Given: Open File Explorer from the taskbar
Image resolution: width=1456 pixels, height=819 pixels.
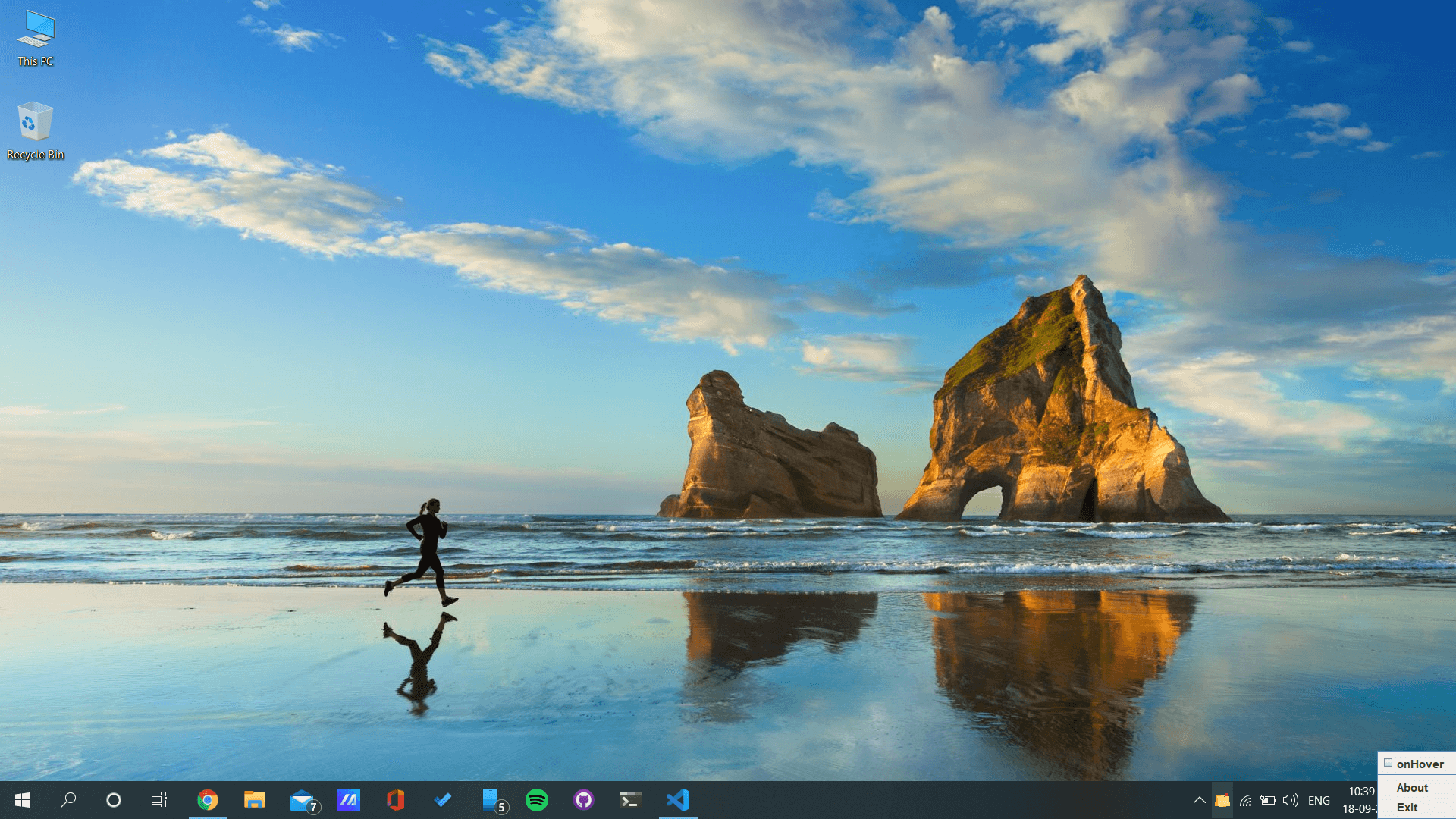Looking at the screenshot, I should tap(255, 800).
